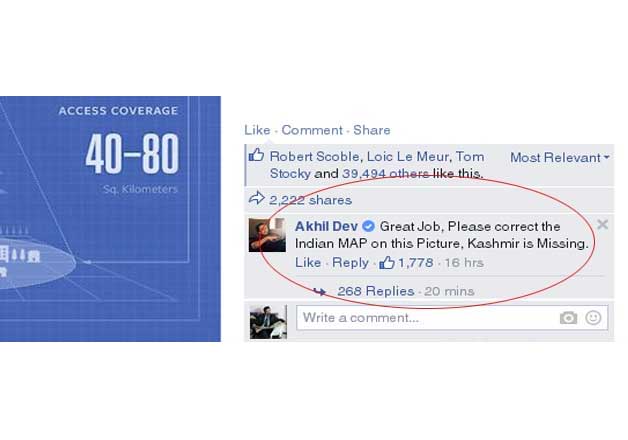Click the verified badge next to Akhil Dev
The height and width of the screenshot is (440, 628).
[368, 227]
